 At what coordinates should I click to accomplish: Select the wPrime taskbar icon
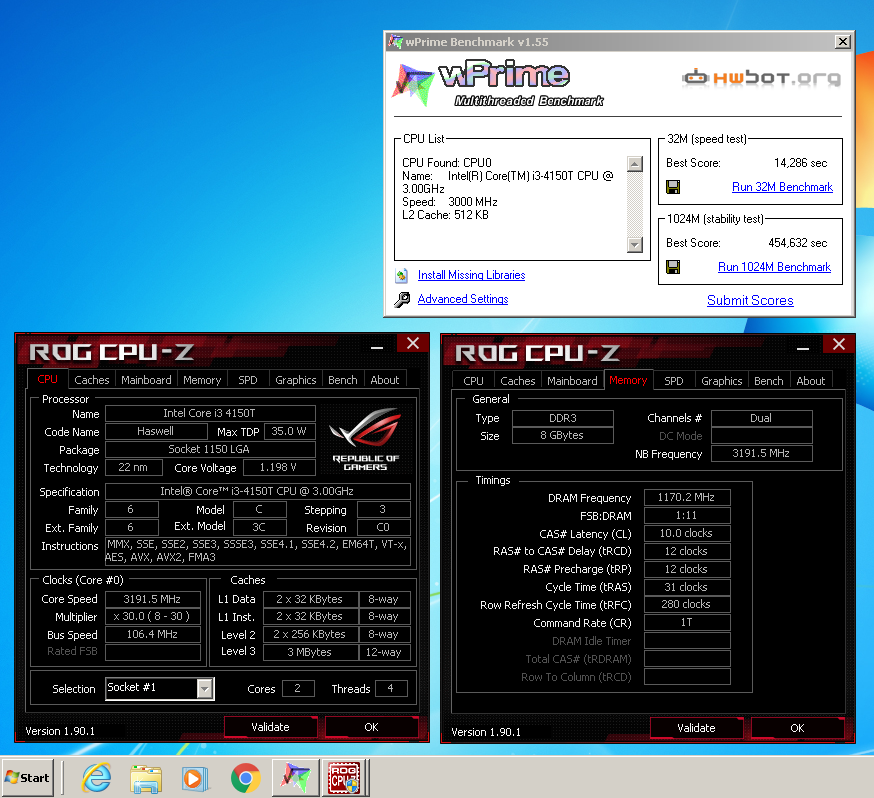coord(295,777)
